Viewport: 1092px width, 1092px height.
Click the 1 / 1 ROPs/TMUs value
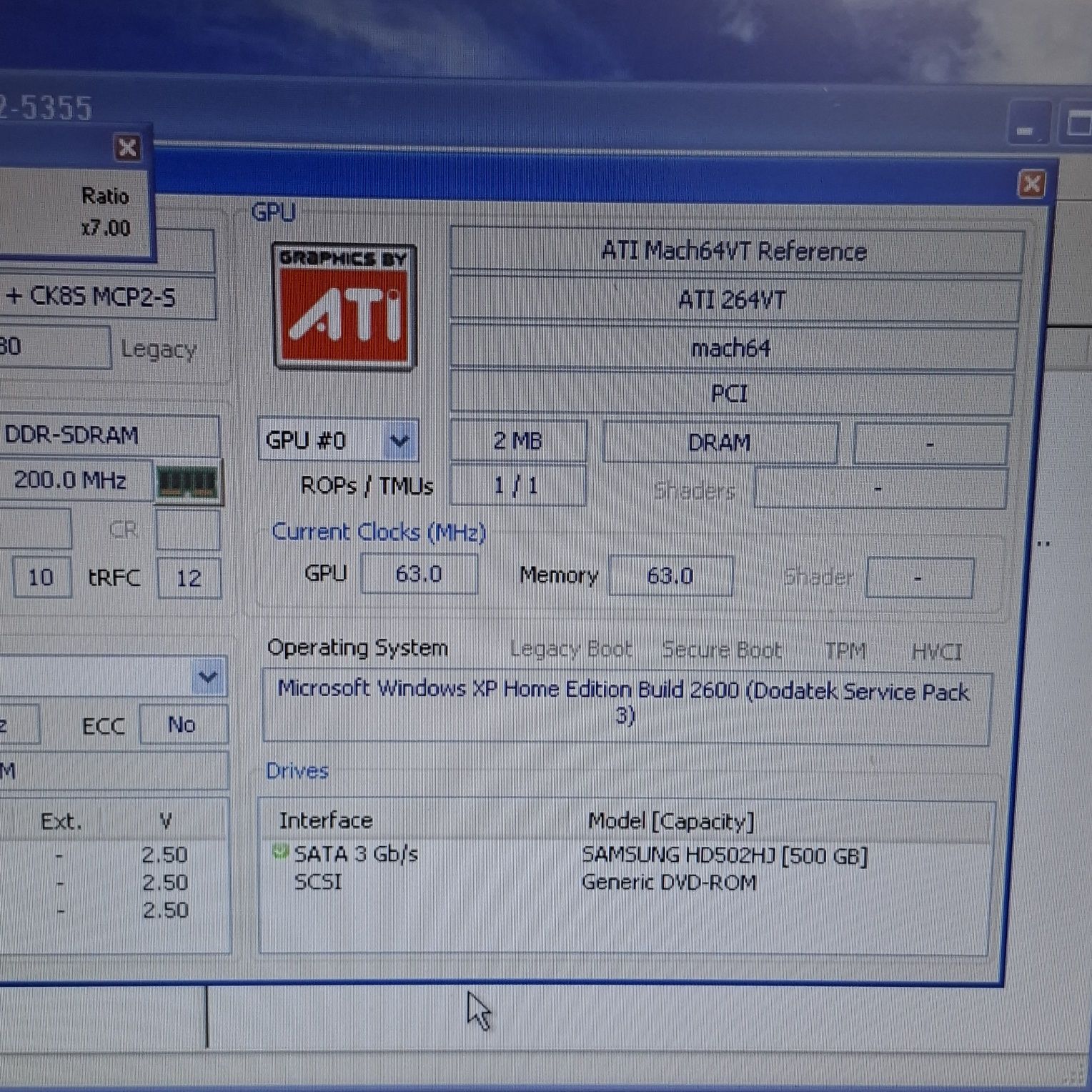pyautogui.click(x=517, y=486)
